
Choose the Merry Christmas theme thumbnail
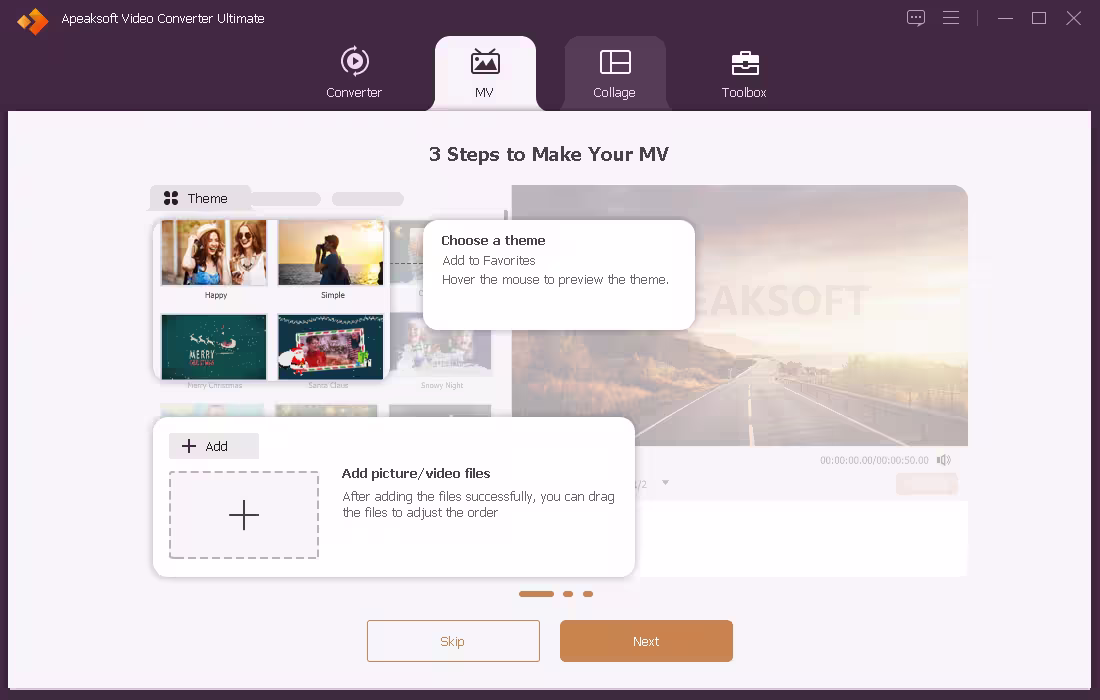[x=214, y=346]
